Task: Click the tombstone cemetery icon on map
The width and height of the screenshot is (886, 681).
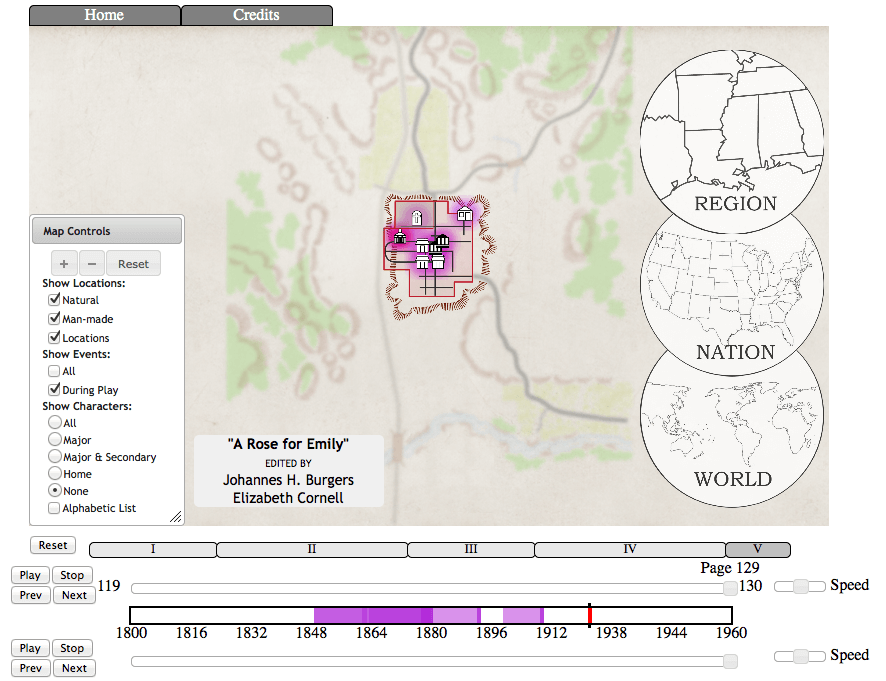Action: (x=417, y=217)
